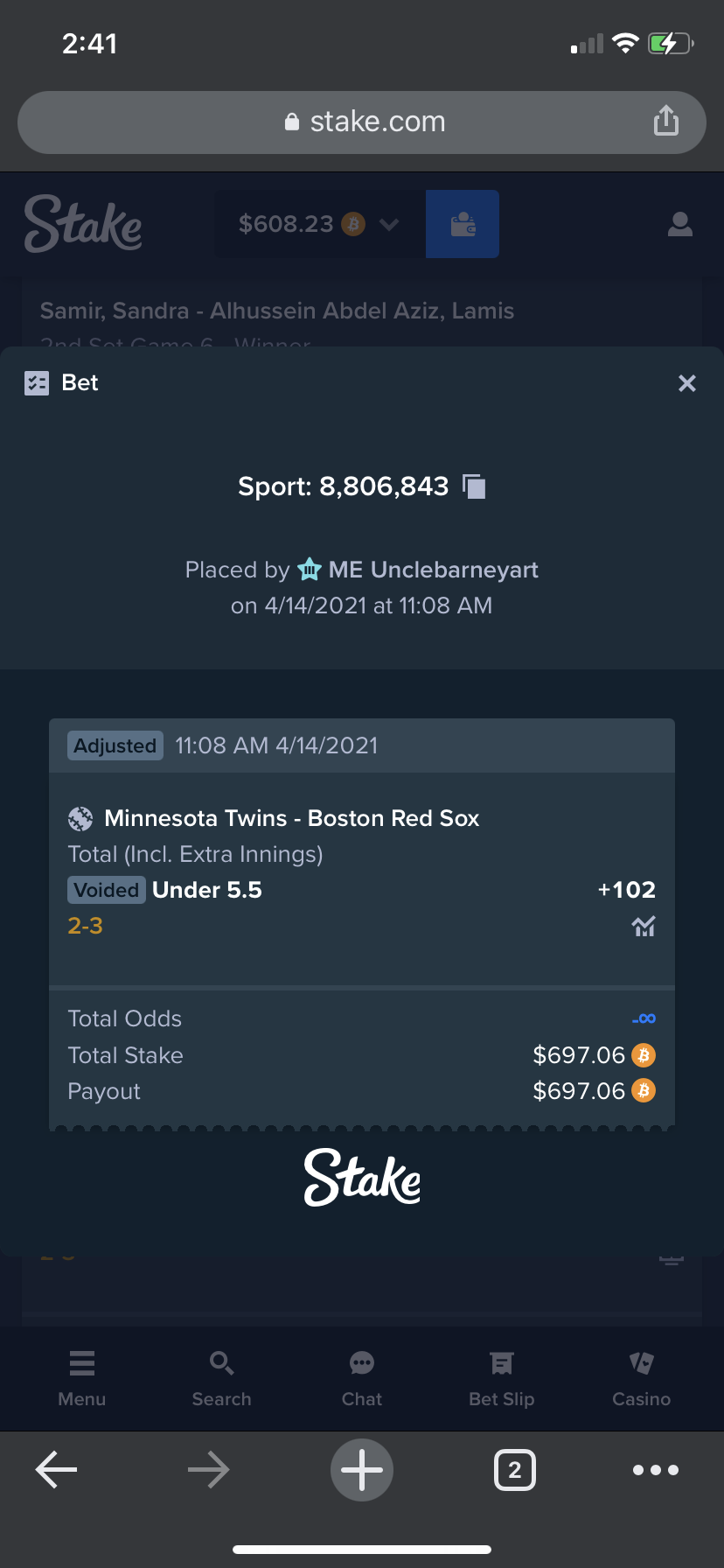The width and height of the screenshot is (724, 1568).
Task: Tap the browser share icon
Action: tap(666, 121)
